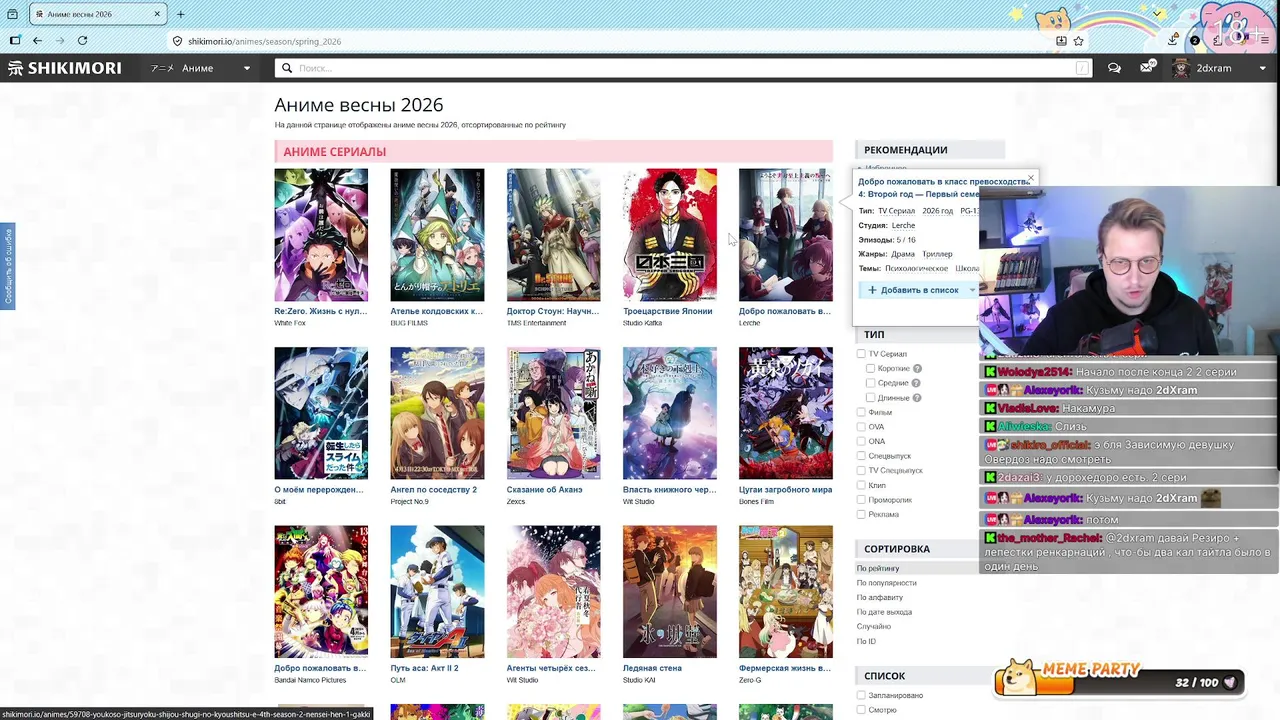Open the browser downloads icon
This screenshot has width=1280, height=720.
[1173, 41]
